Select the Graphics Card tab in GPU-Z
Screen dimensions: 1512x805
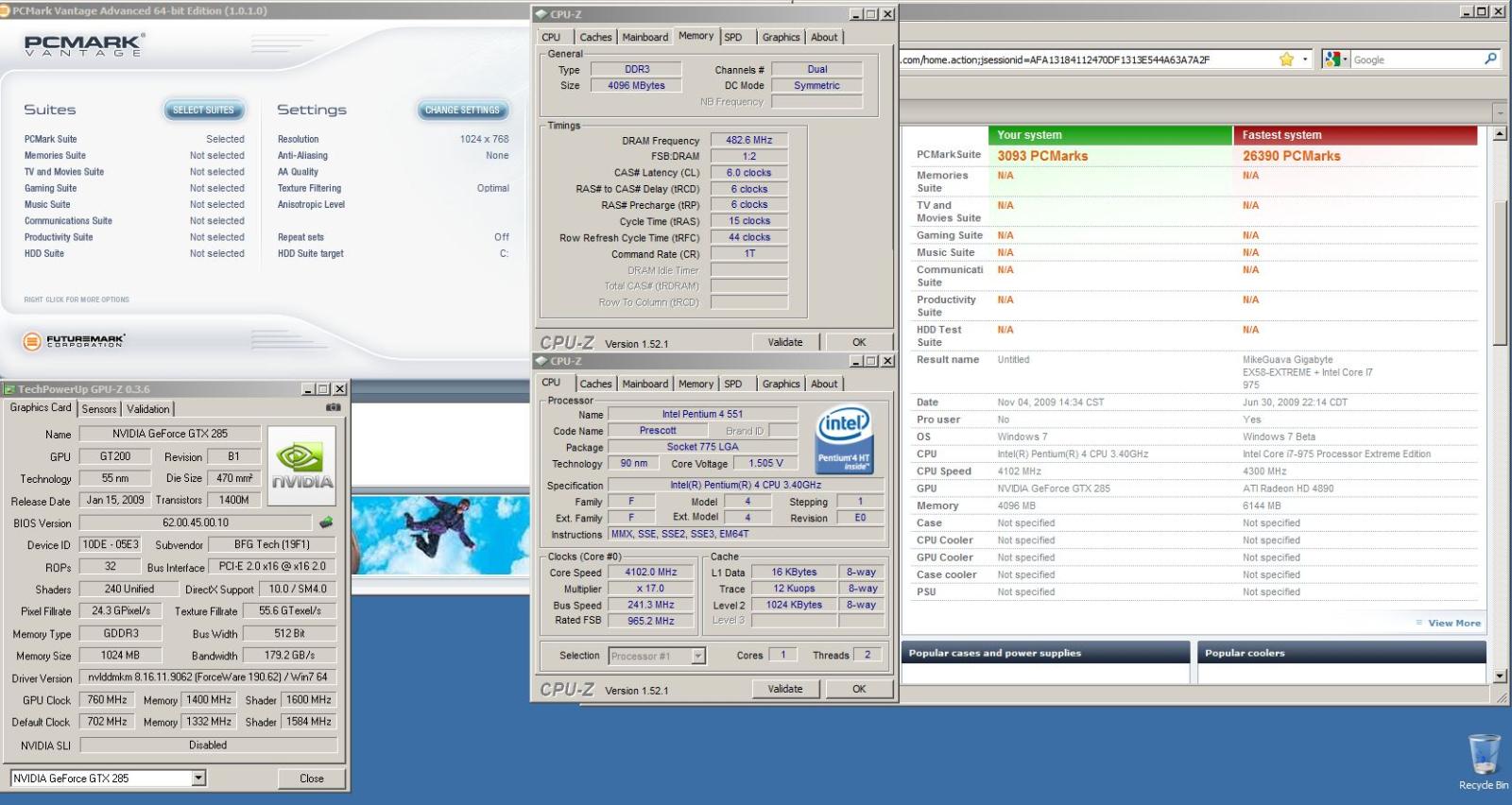coord(41,407)
